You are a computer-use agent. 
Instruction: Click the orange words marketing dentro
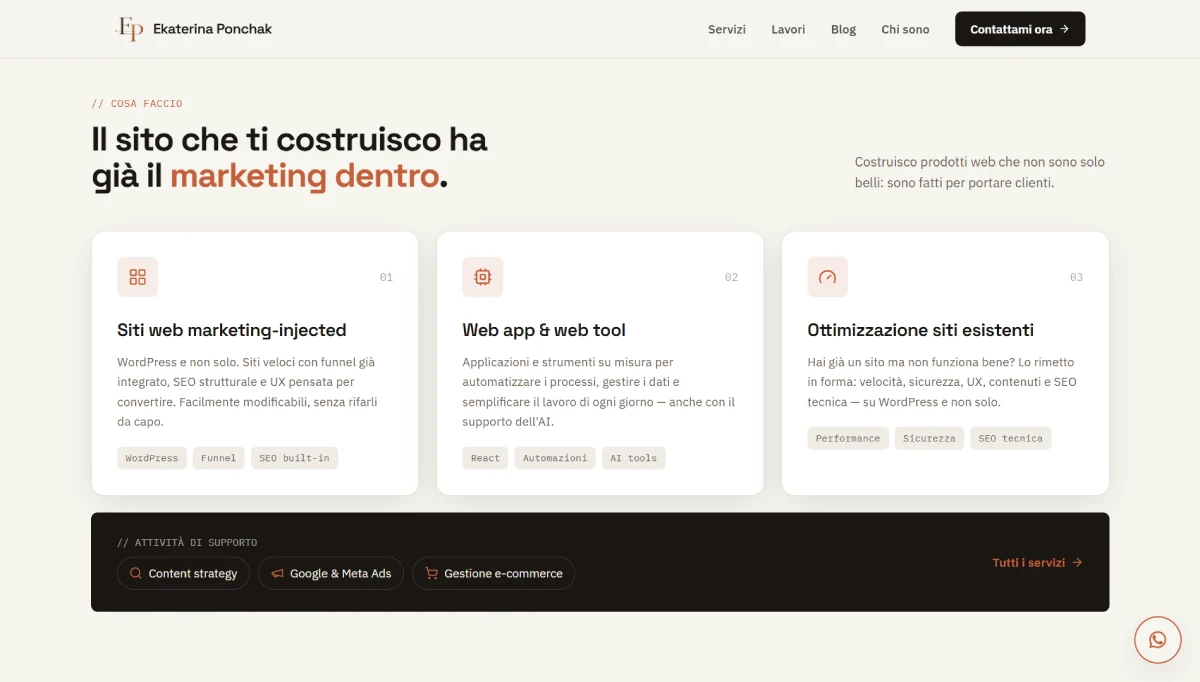[304, 176]
